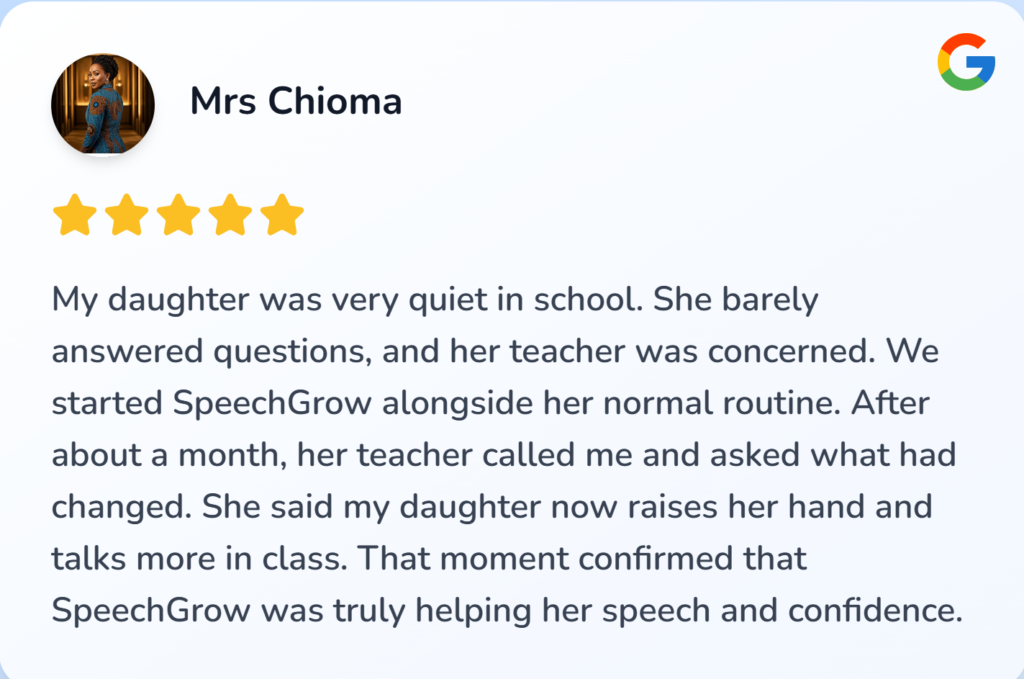Click the second yellow rating star
The image size is (1024, 679).
pos(126,215)
